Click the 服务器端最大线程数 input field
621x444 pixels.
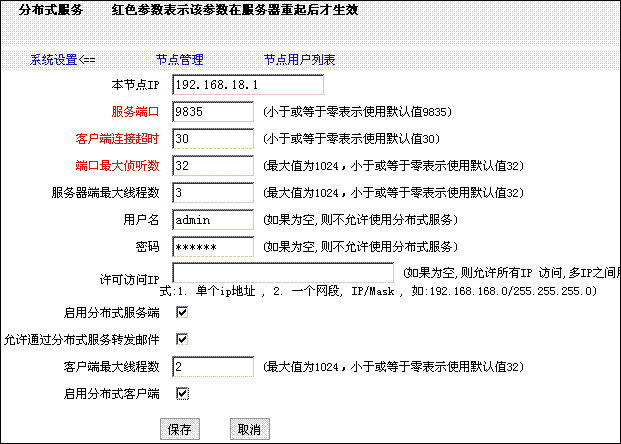point(213,192)
